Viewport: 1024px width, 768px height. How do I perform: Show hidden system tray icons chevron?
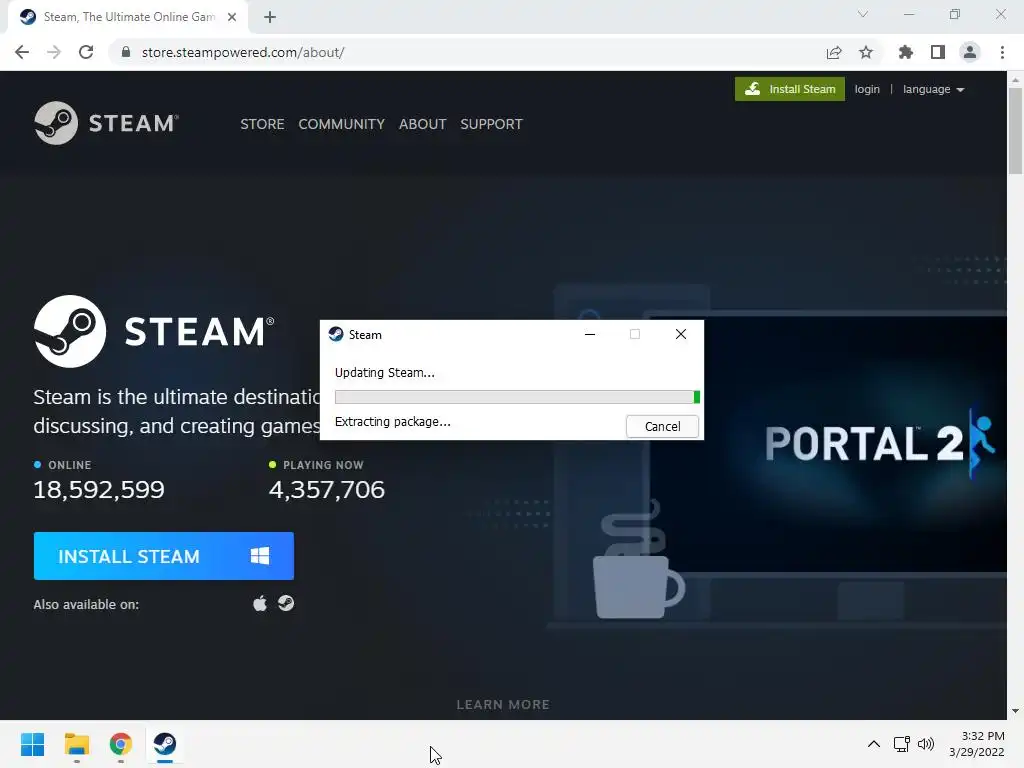[873, 744]
